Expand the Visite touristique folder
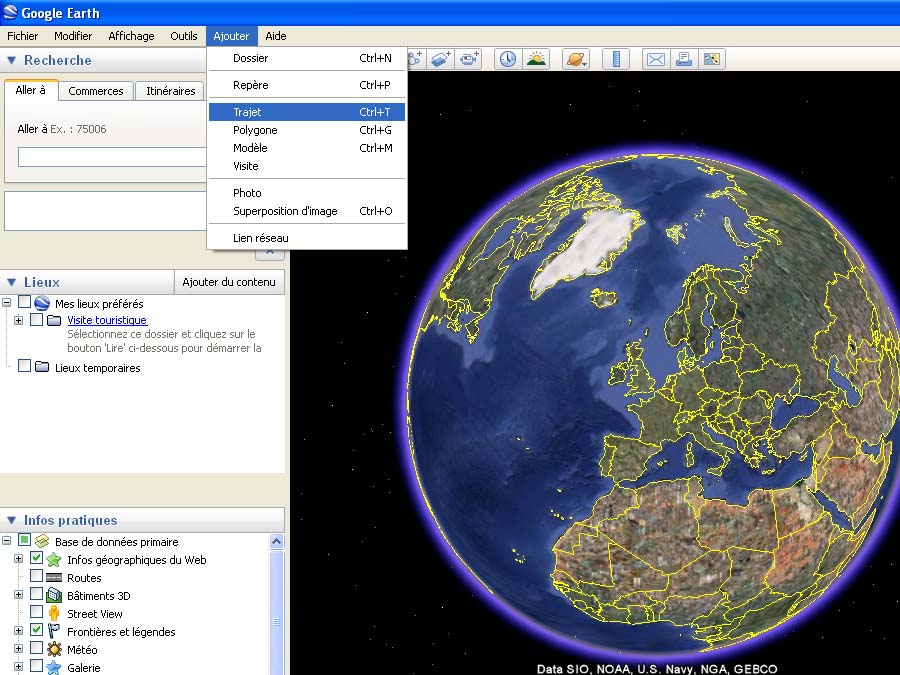The width and height of the screenshot is (900, 675). [18, 320]
